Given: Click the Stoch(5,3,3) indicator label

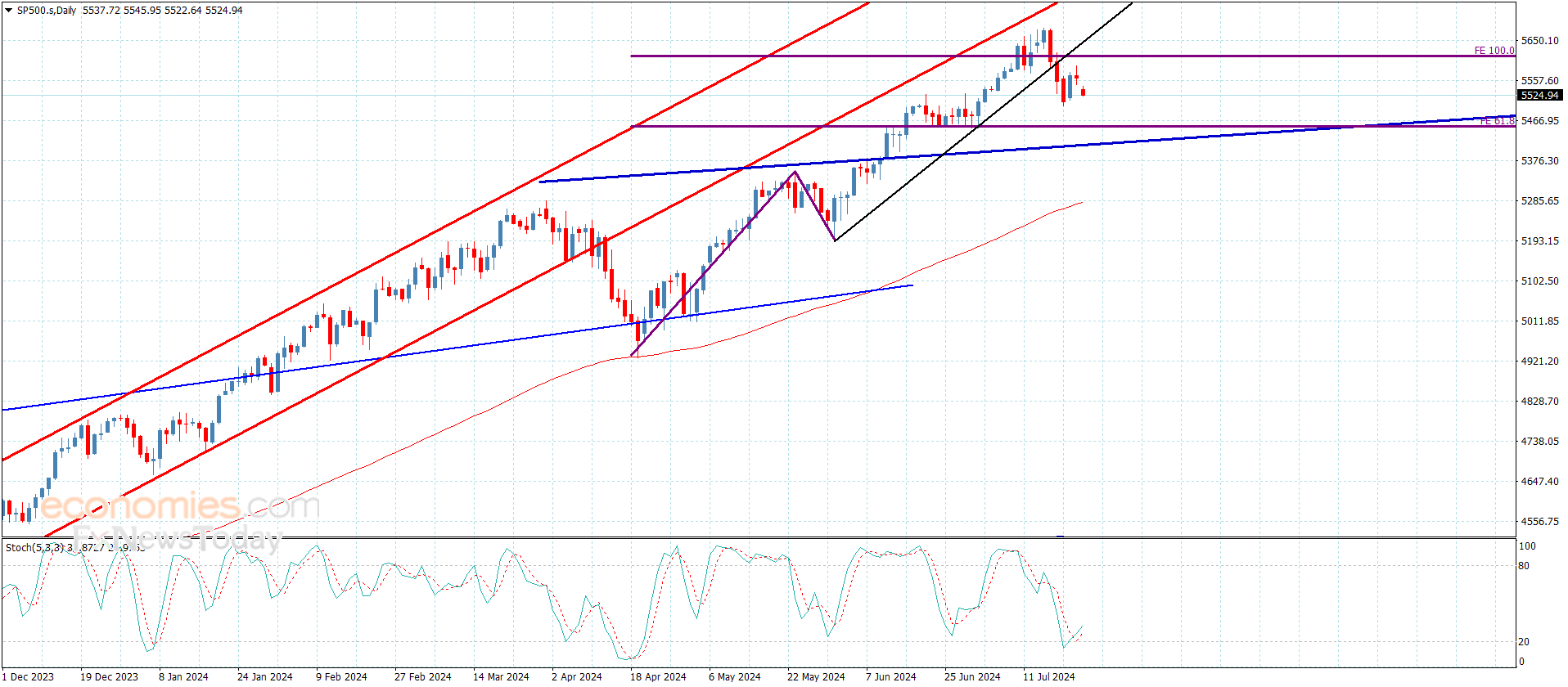Looking at the screenshot, I should [34, 547].
